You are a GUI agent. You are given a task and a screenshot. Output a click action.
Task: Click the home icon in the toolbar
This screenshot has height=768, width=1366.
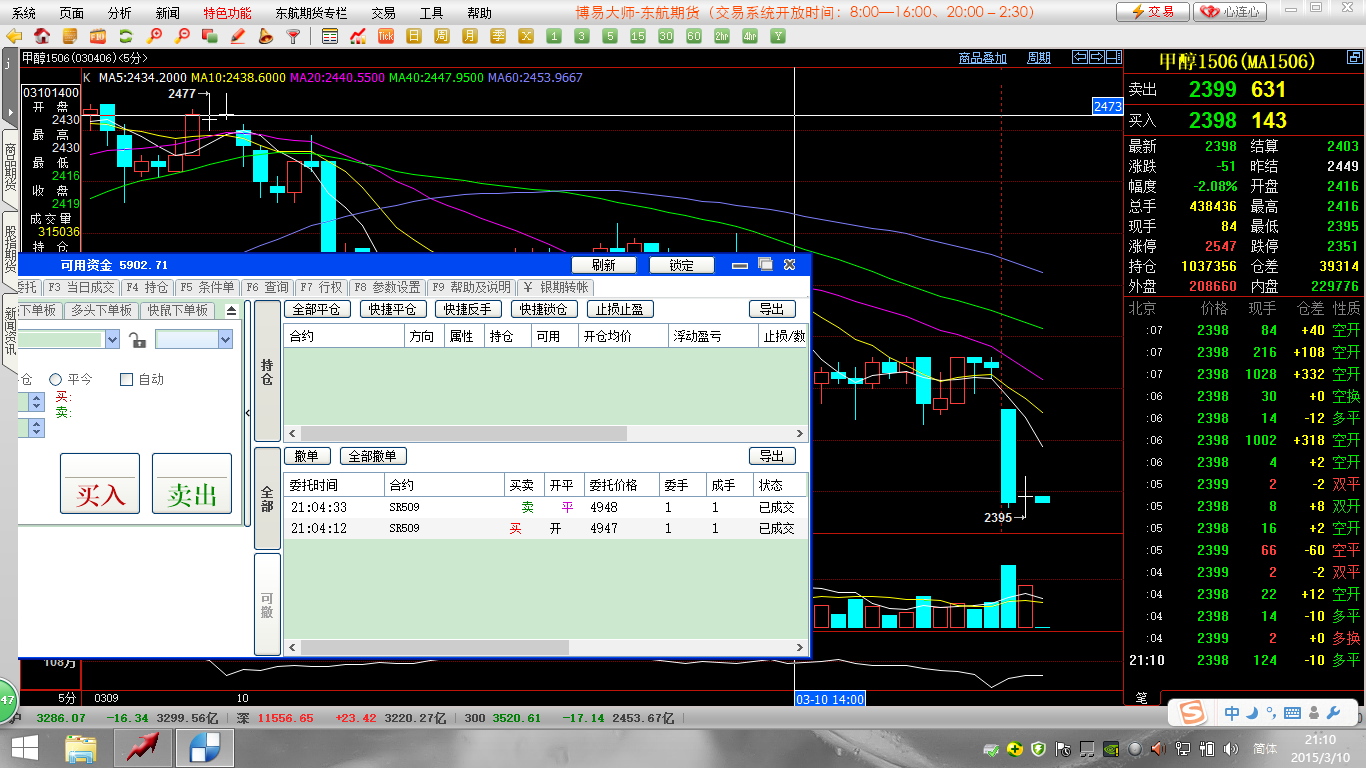click(42, 36)
